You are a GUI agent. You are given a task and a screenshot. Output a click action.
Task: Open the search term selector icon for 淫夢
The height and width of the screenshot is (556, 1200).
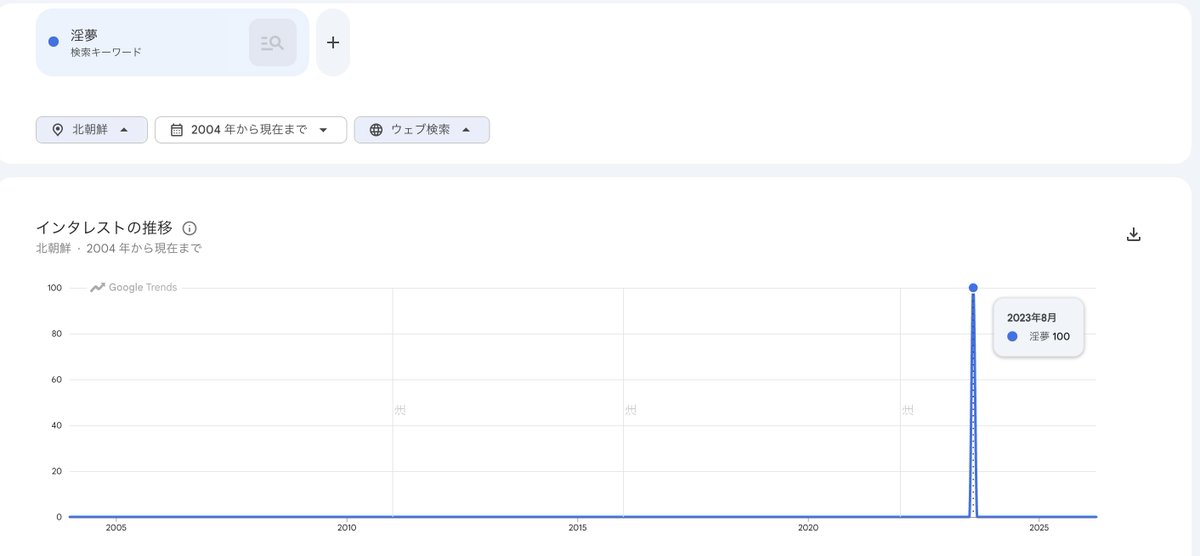tap(273, 42)
